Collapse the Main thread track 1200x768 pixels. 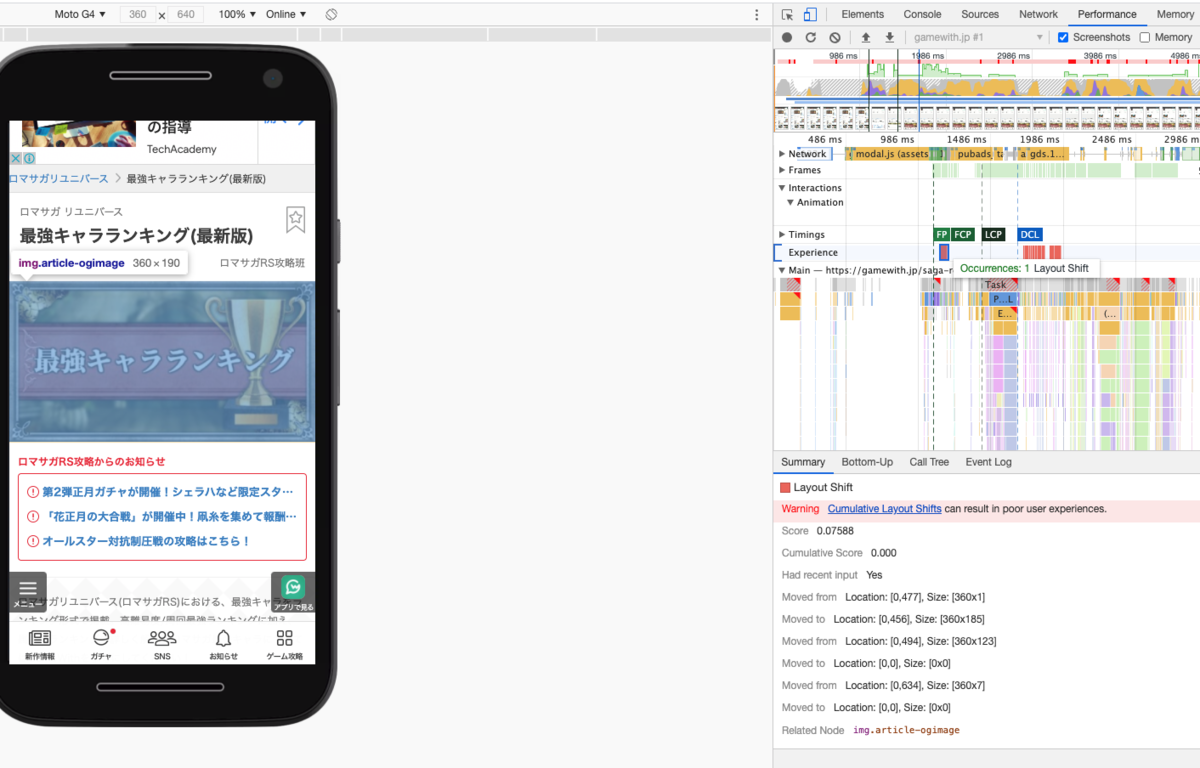pos(782,270)
